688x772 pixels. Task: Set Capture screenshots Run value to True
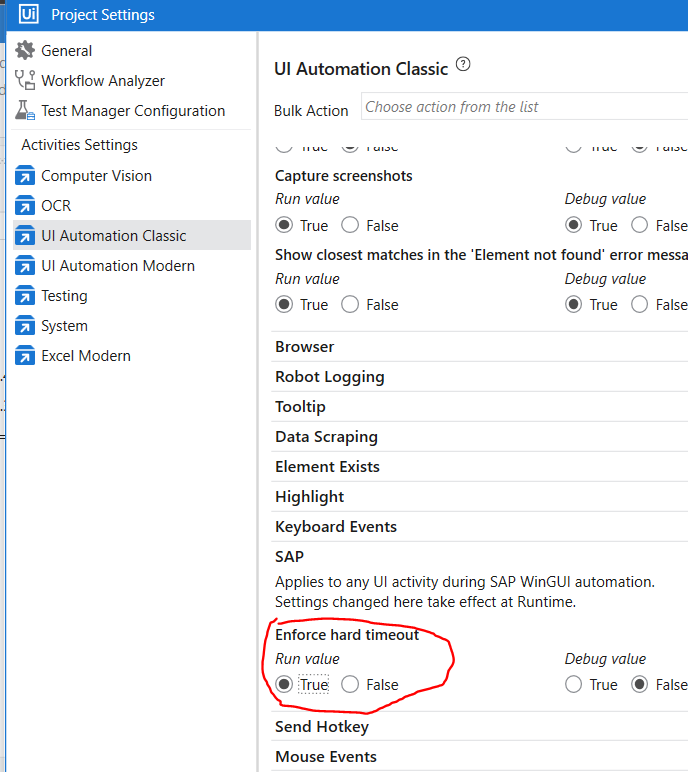point(284,225)
